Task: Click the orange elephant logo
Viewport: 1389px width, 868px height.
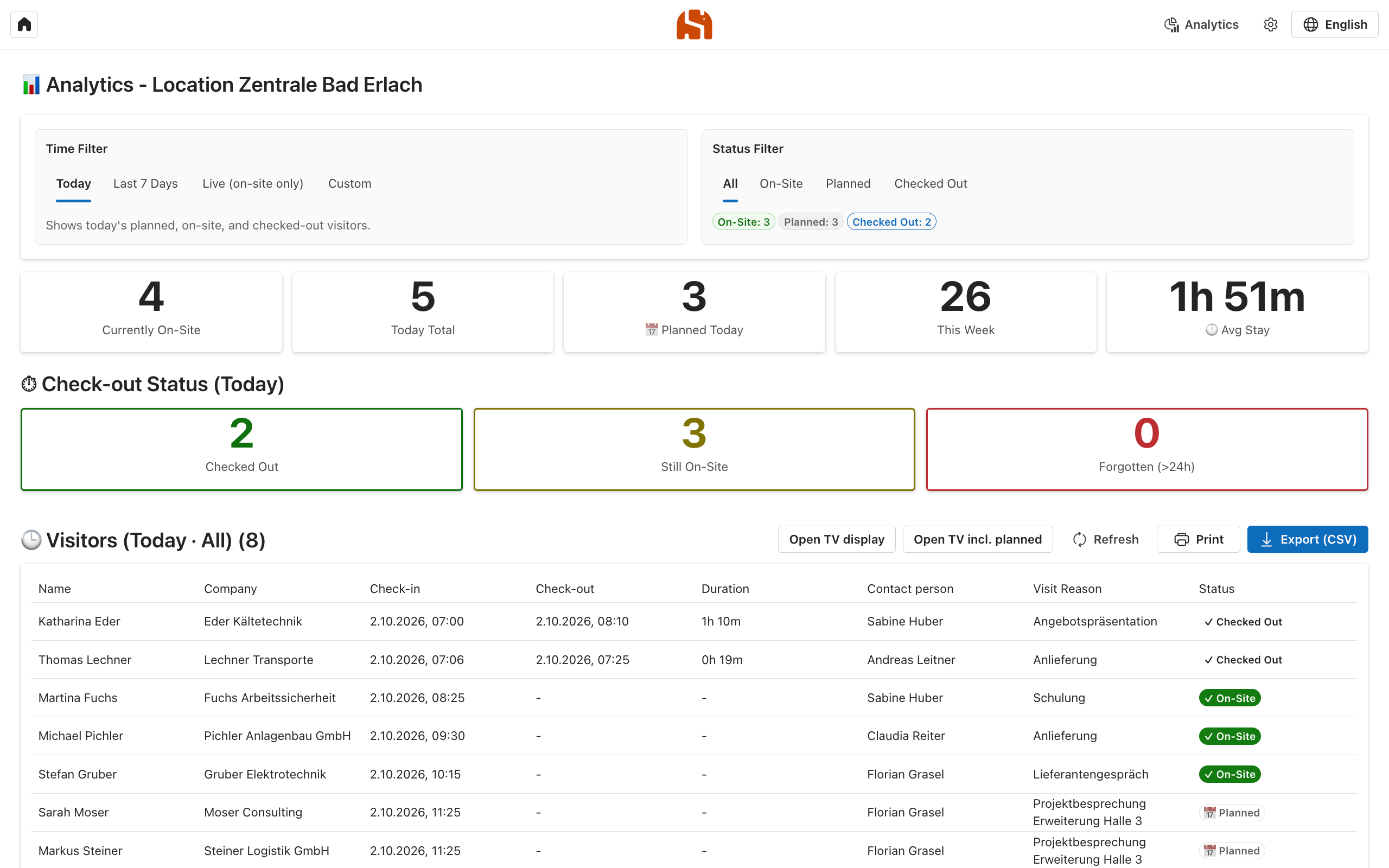Action: pyautogui.click(x=694, y=24)
